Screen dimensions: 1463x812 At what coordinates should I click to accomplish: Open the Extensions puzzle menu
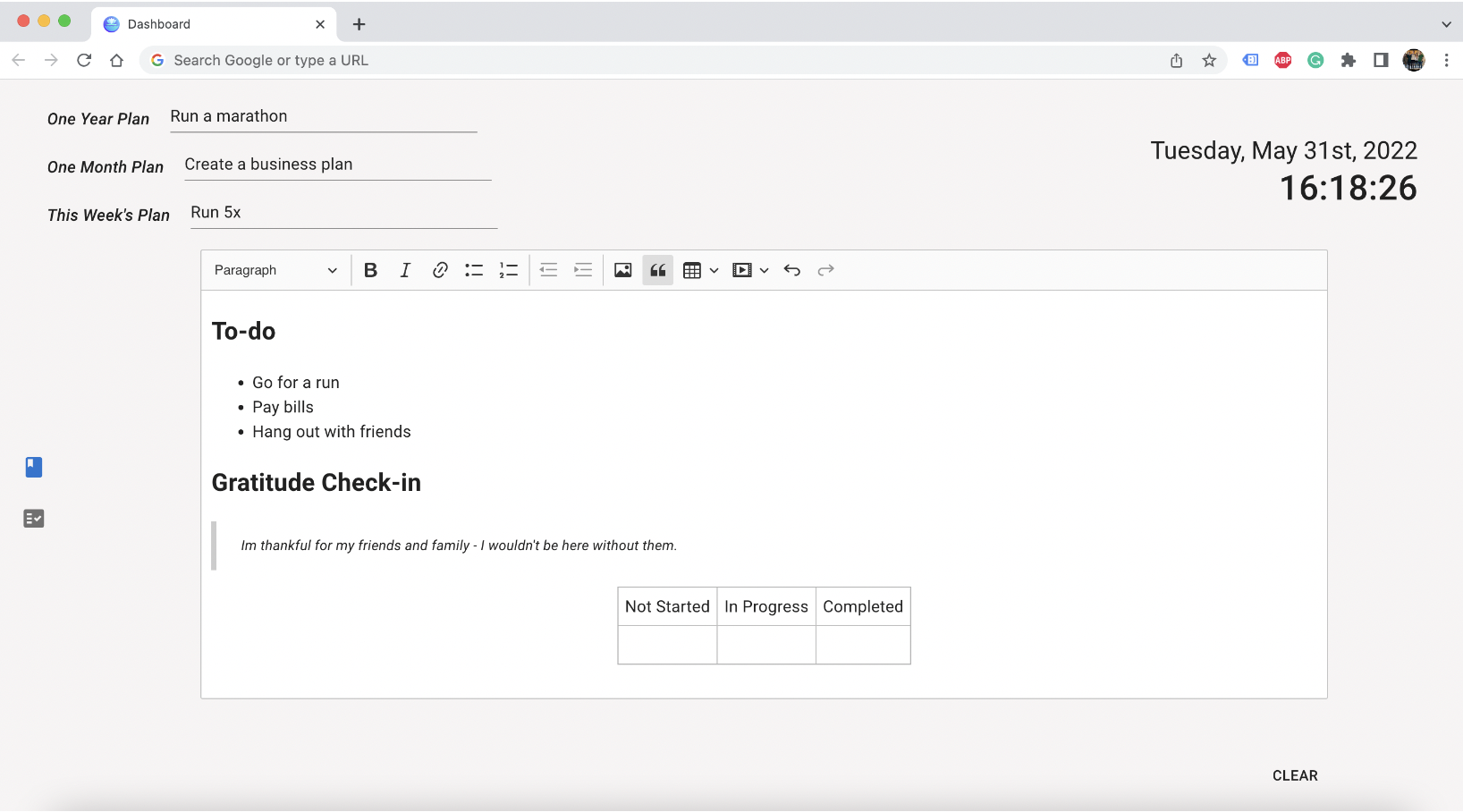tap(1348, 60)
